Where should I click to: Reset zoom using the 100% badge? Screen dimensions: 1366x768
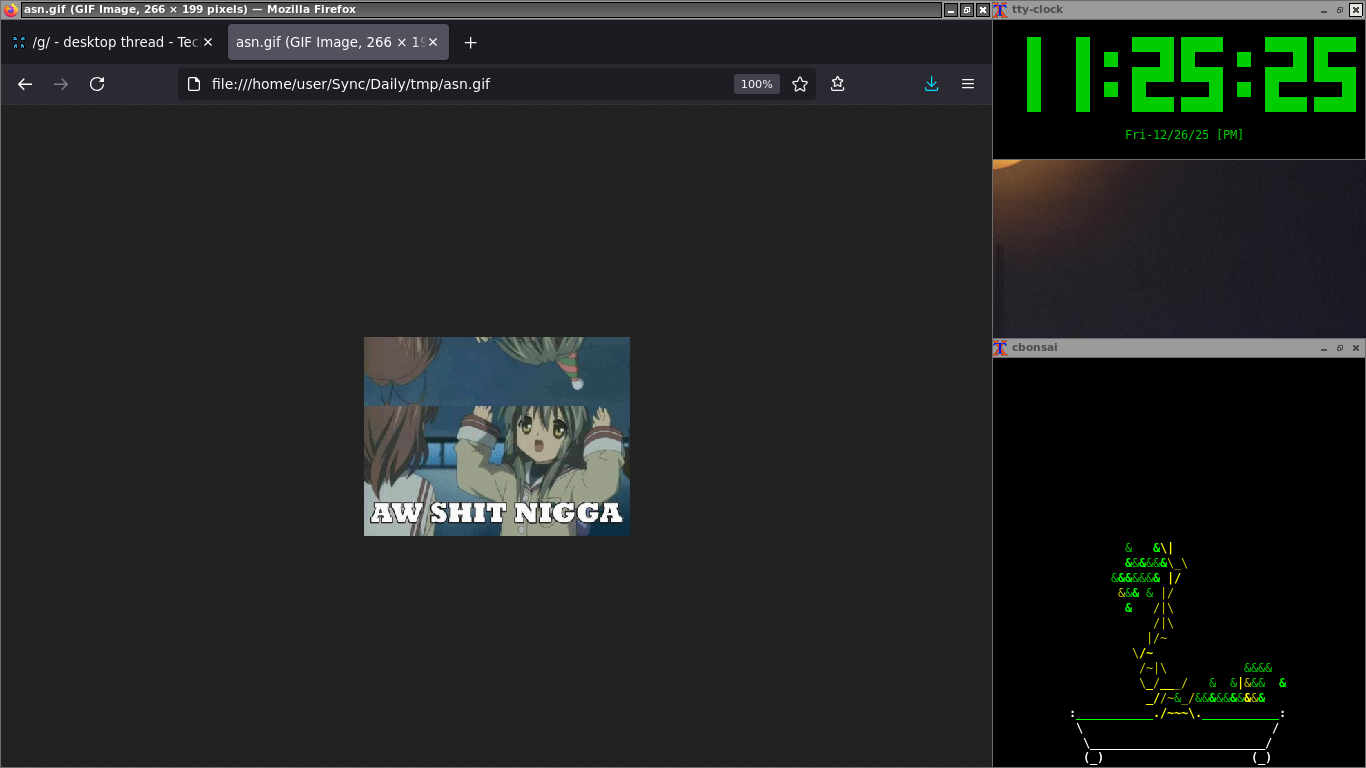756,84
